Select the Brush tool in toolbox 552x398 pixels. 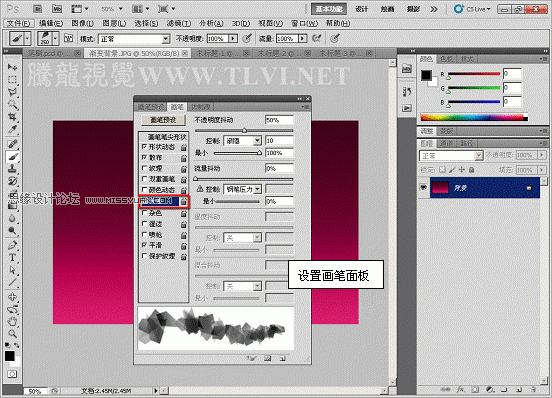pos(12,157)
